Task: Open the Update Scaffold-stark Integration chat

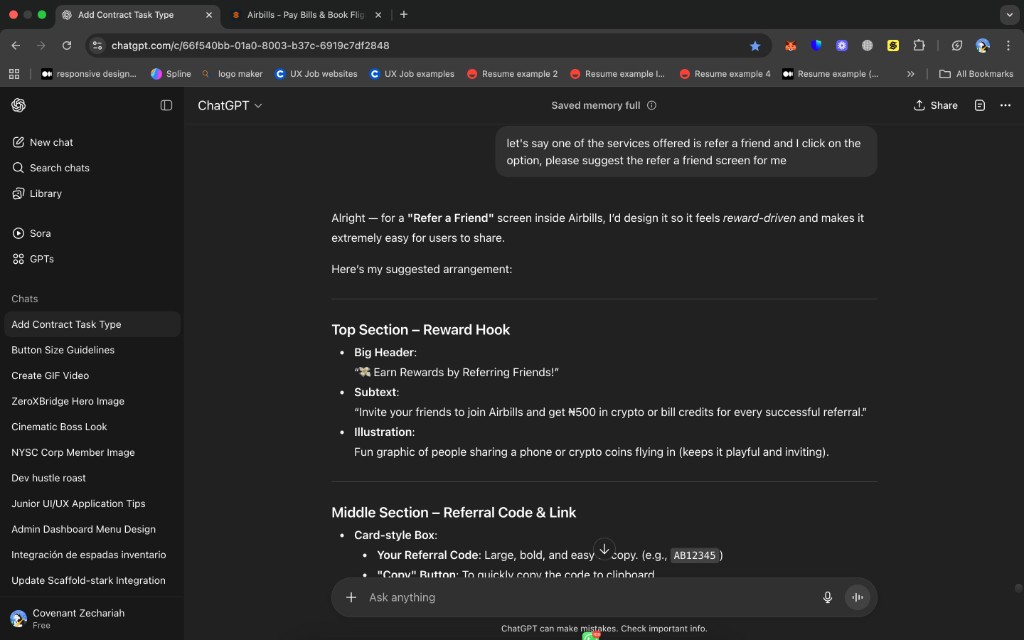Action: tap(92, 581)
